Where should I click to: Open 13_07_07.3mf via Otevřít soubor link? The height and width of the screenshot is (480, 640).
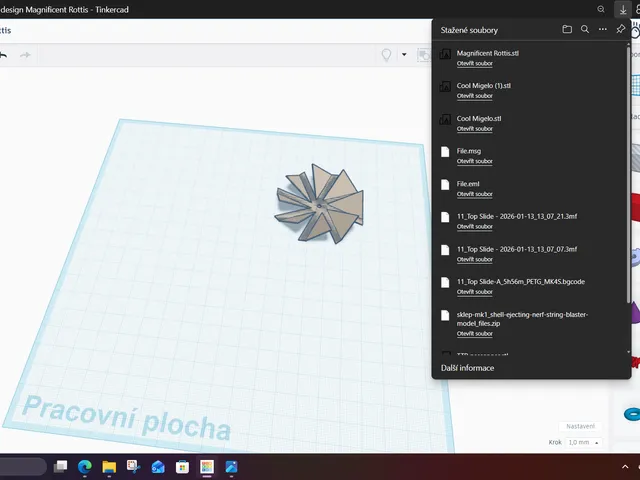[x=475, y=260]
